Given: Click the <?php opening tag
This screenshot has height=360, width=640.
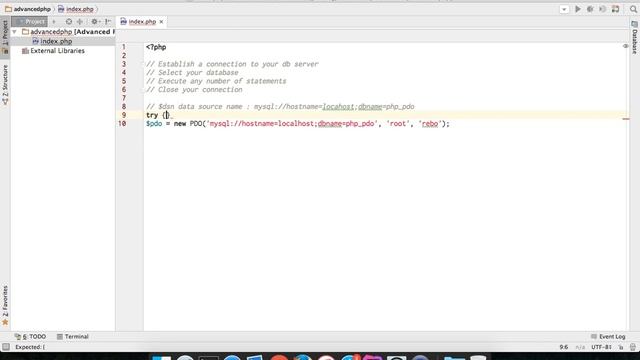Looking at the screenshot, I should (x=156, y=47).
